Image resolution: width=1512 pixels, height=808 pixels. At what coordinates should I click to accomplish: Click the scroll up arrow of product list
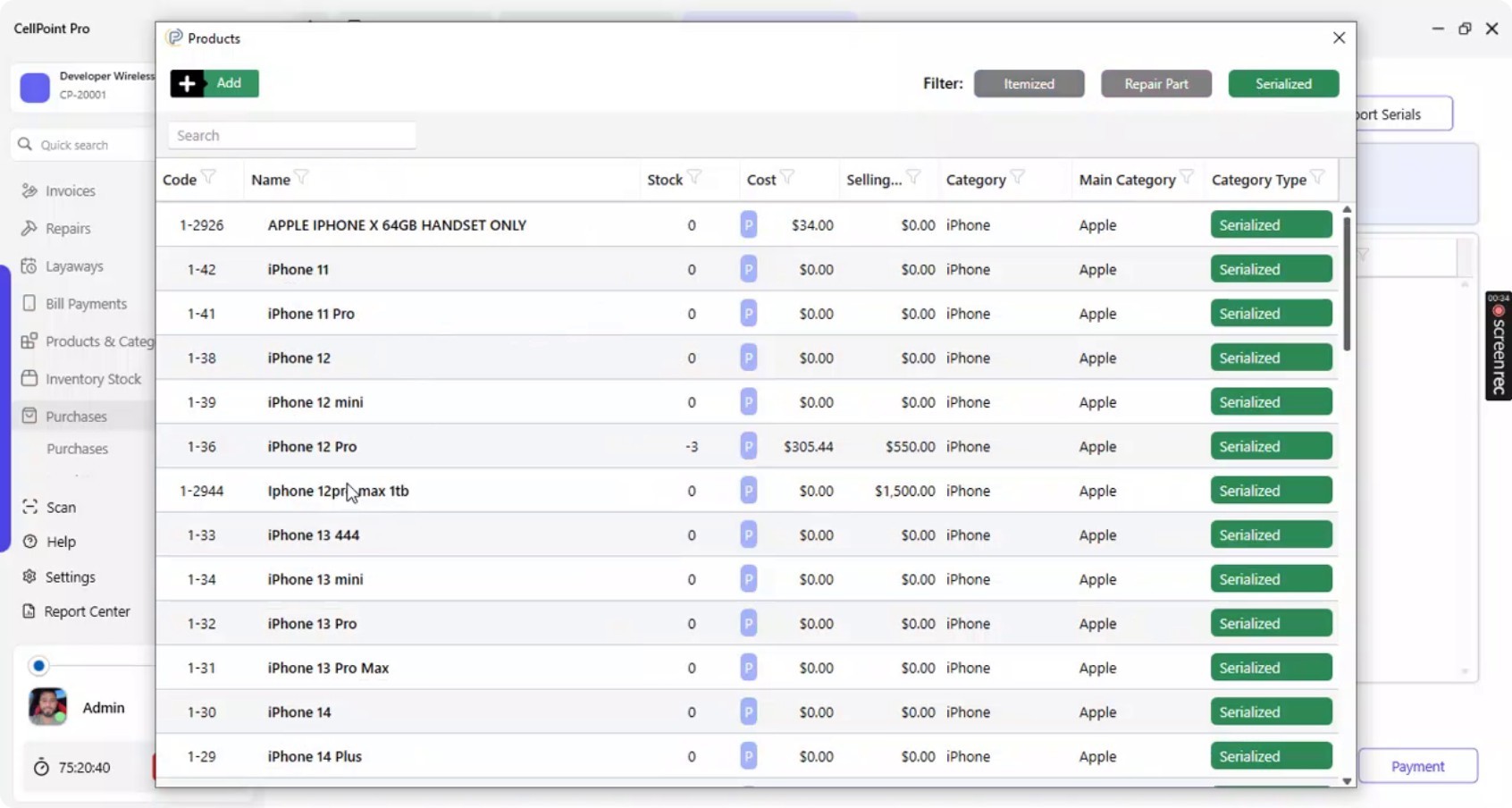(1347, 209)
